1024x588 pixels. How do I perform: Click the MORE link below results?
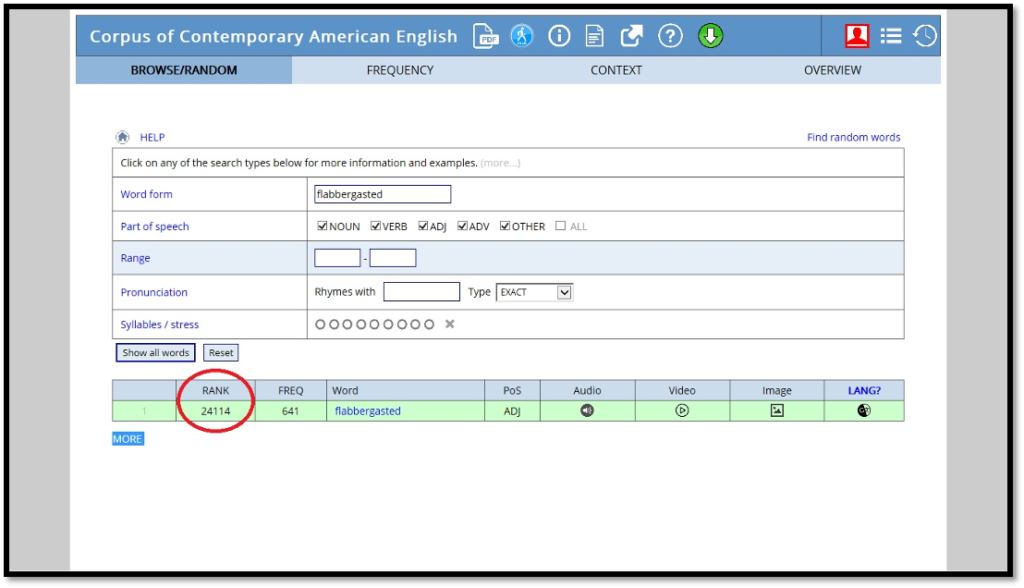point(127,439)
